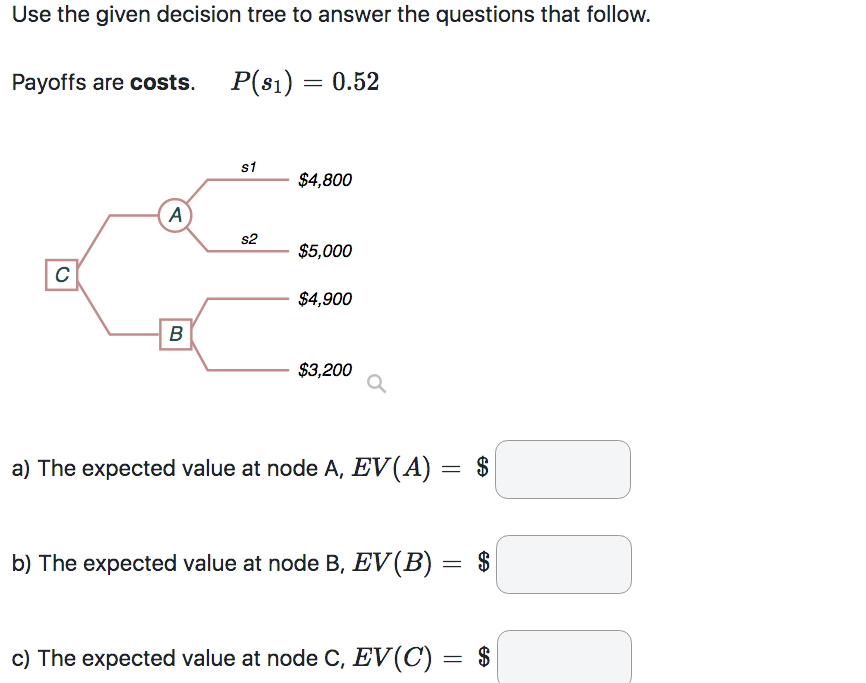Click the EV(B) formula text
This screenshot has height=683, width=866.
(x=392, y=563)
